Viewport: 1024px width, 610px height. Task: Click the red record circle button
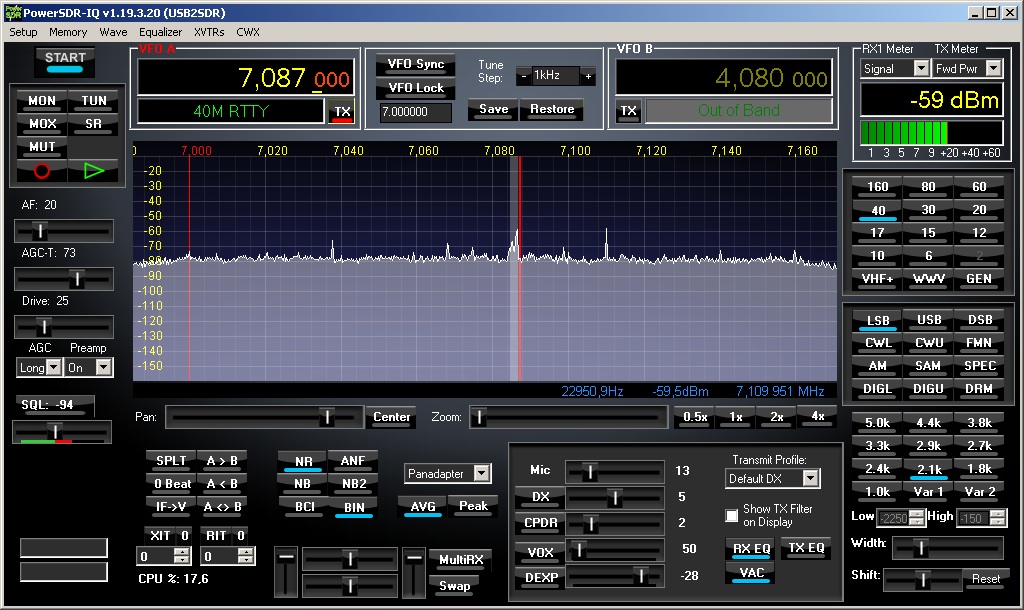(41, 171)
